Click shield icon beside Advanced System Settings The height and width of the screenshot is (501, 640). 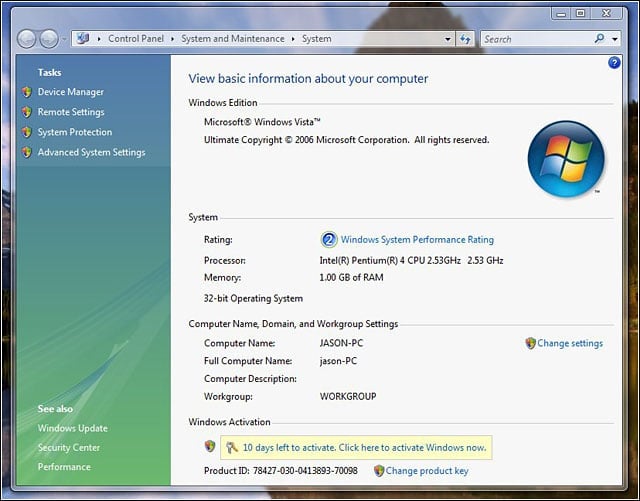click(27, 152)
